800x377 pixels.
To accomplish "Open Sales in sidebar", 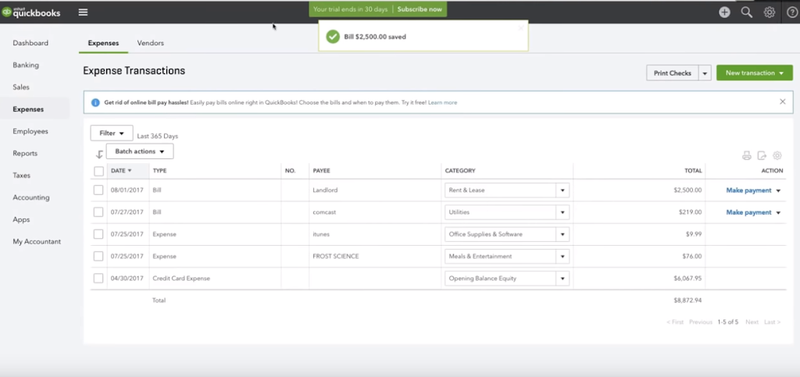I will point(21,87).
